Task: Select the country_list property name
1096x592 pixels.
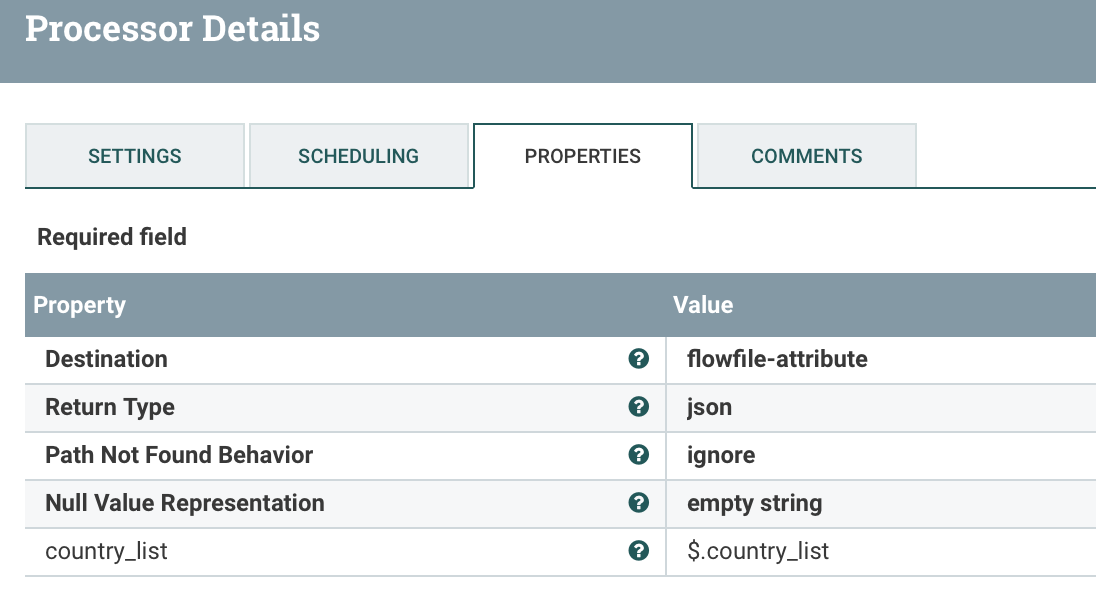Action: click(x=106, y=551)
